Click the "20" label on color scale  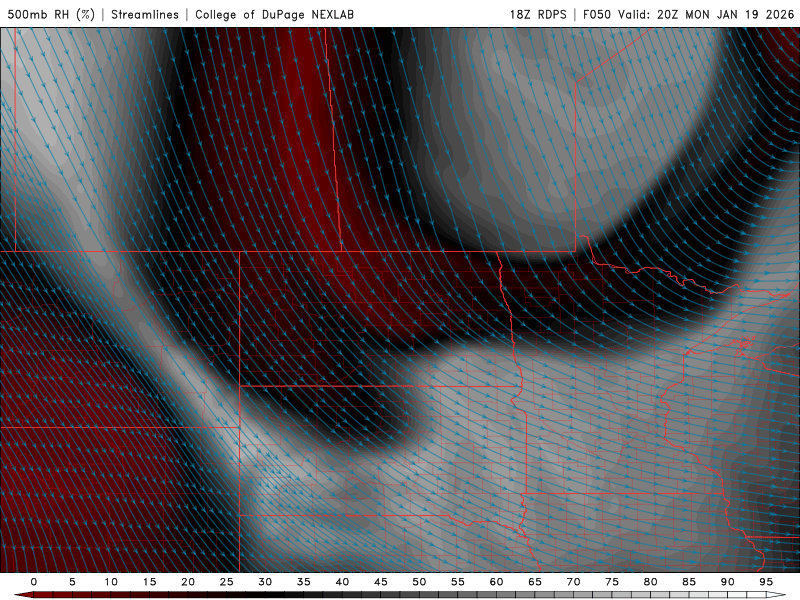tap(188, 582)
